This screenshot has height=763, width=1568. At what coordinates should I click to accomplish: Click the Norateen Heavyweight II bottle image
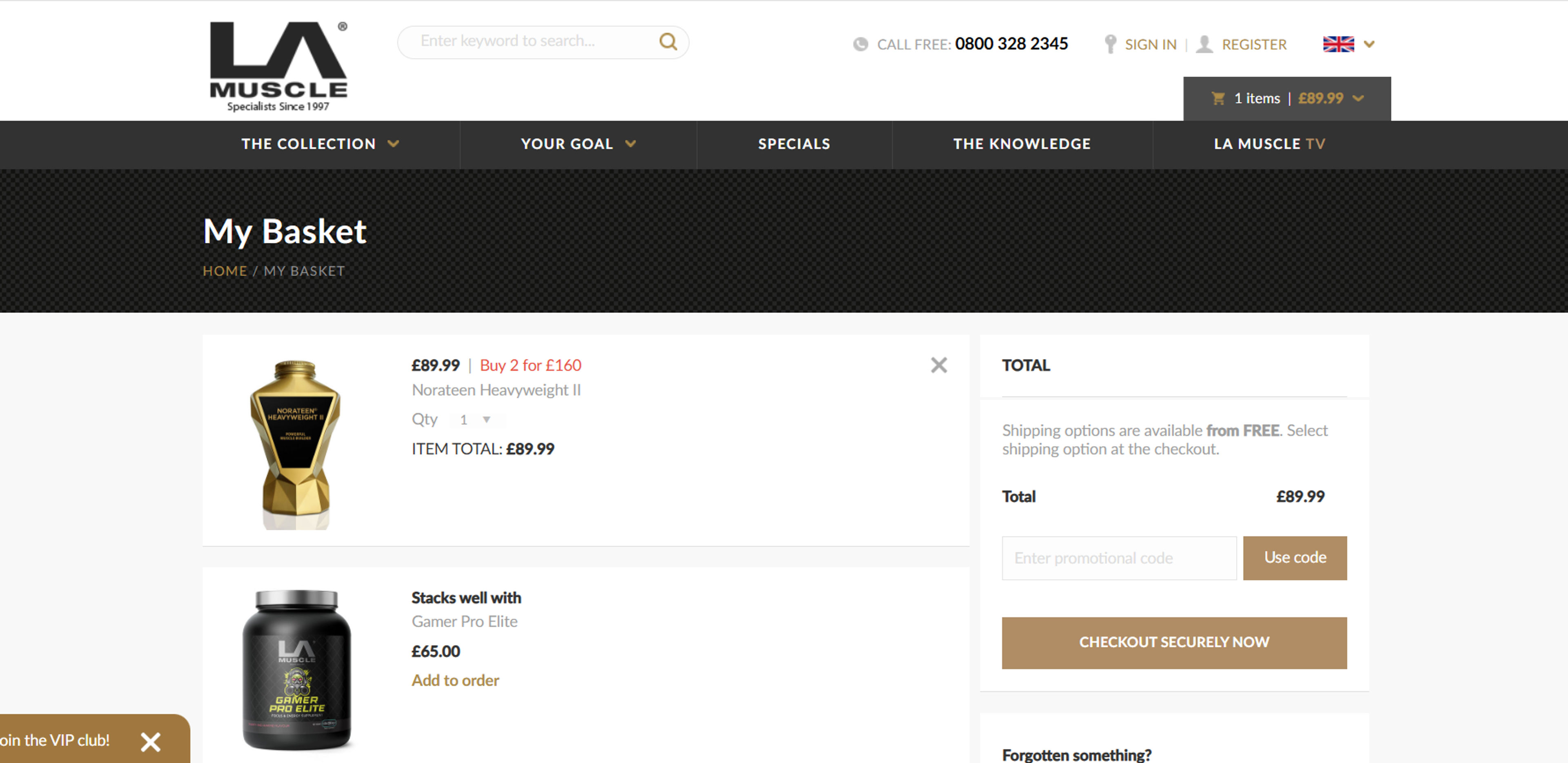pyautogui.click(x=295, y=444)
